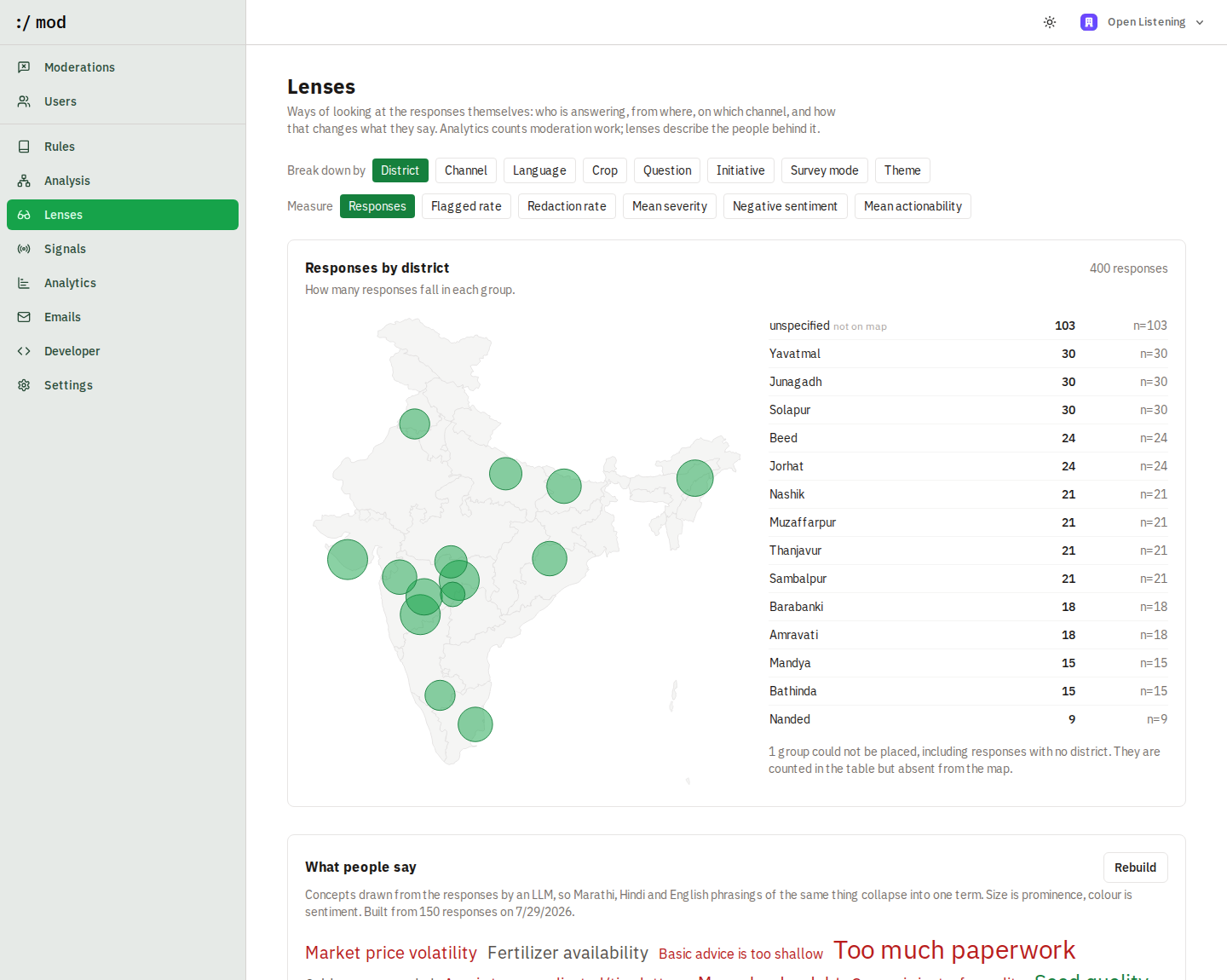1227x980 pixels.
Task: Click the Analysis sidebar icon
Action: pos(24,181)
